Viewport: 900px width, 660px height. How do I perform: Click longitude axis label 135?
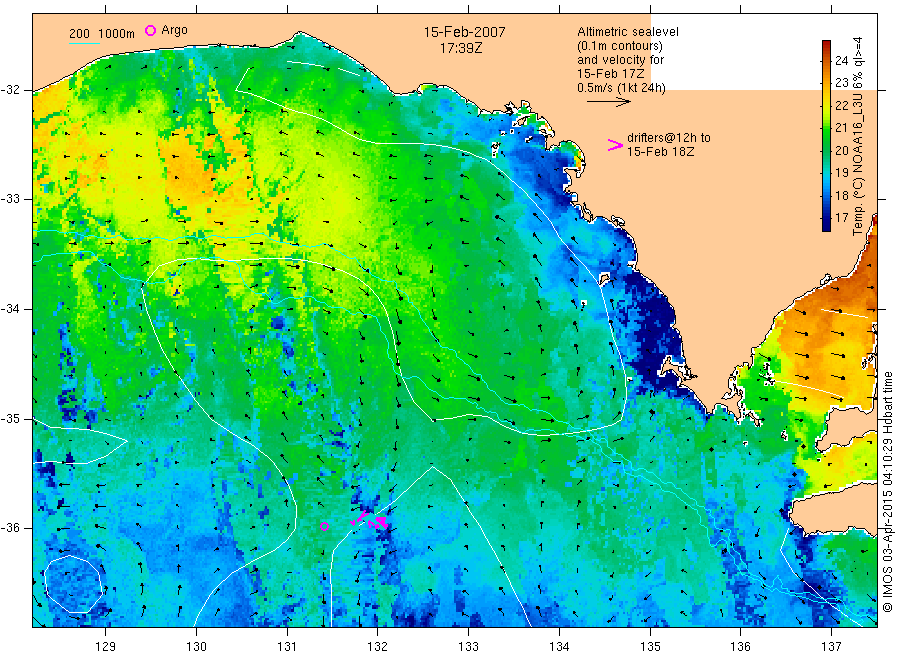tap(650, 647)
